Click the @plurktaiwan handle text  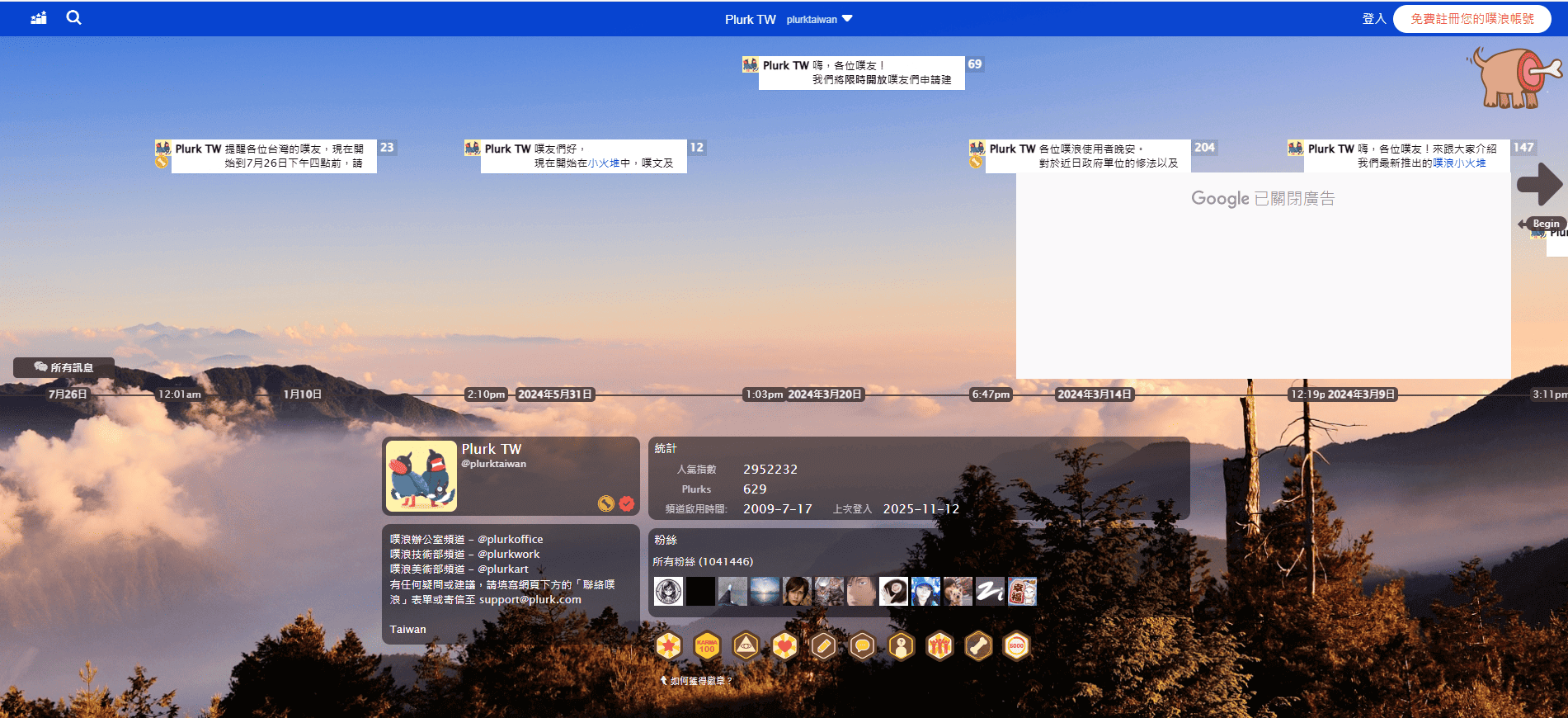[x=493, y=464]
